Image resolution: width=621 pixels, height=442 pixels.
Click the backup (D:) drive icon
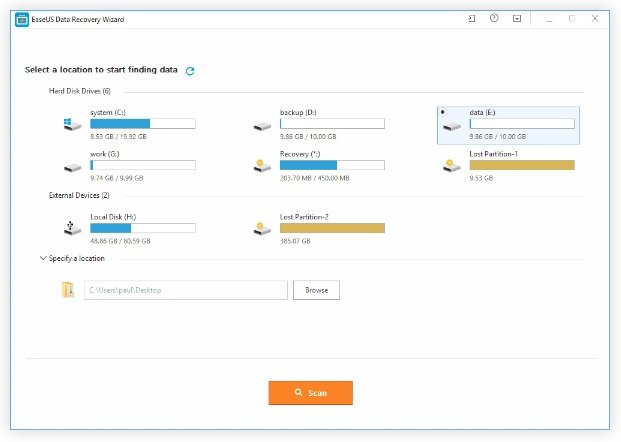(262, 126)
